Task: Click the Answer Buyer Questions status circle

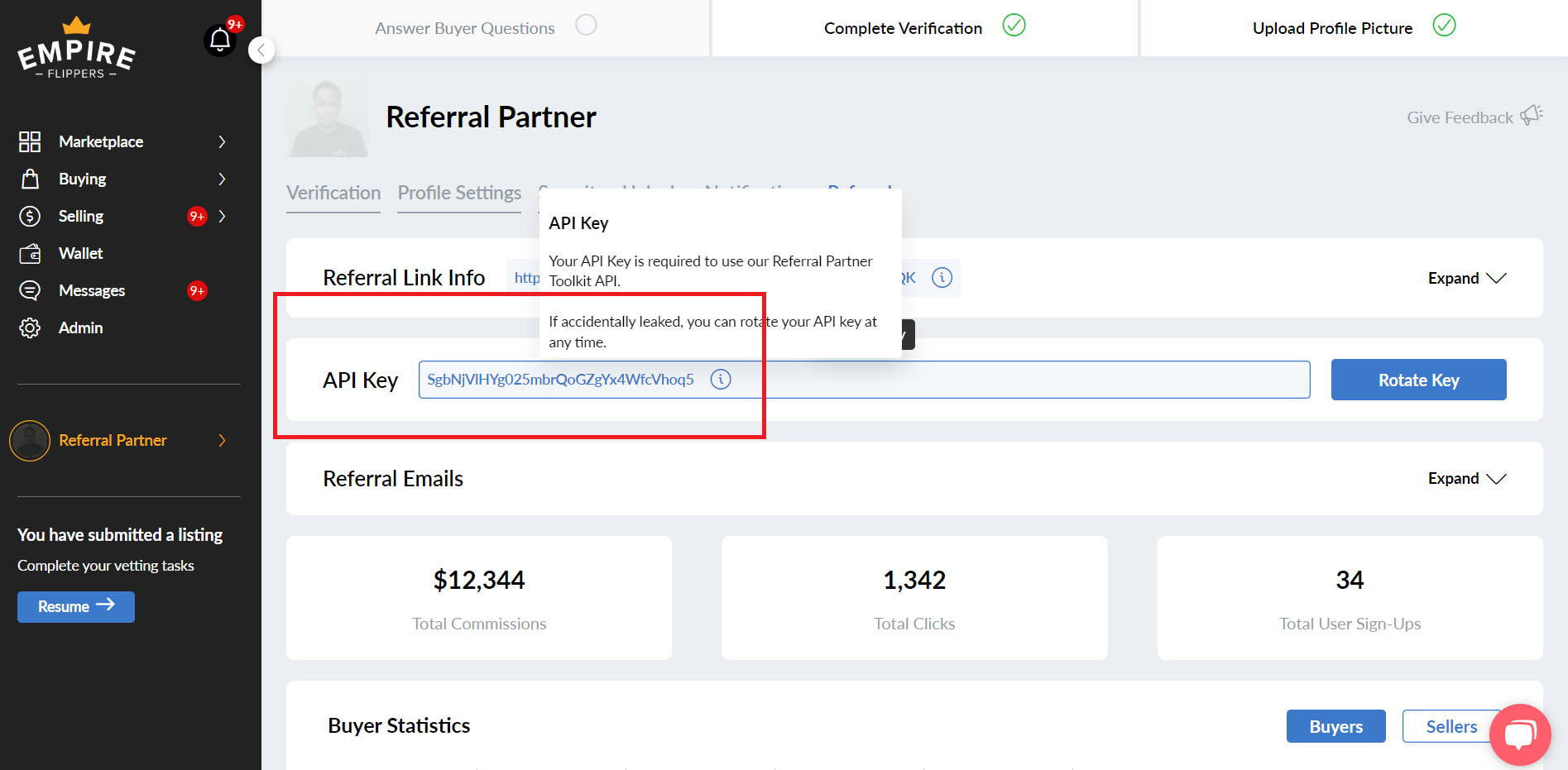Action: pyautogui.click(x=587, y=26)
